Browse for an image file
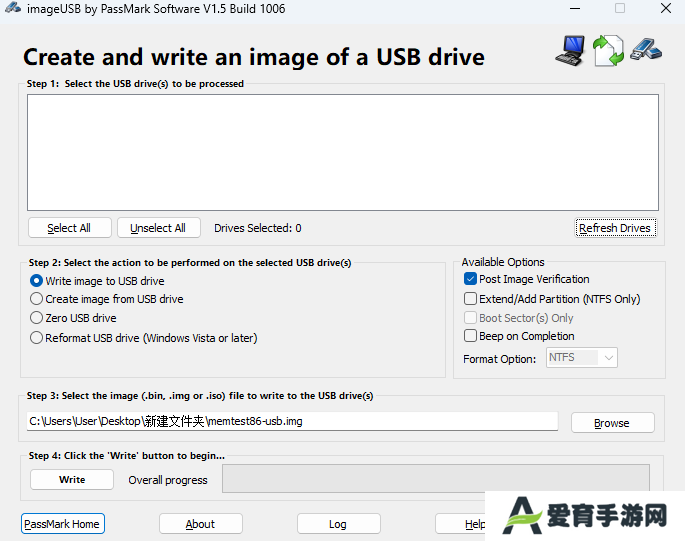This screenshot has height=541, width=685. click(612, 423)
